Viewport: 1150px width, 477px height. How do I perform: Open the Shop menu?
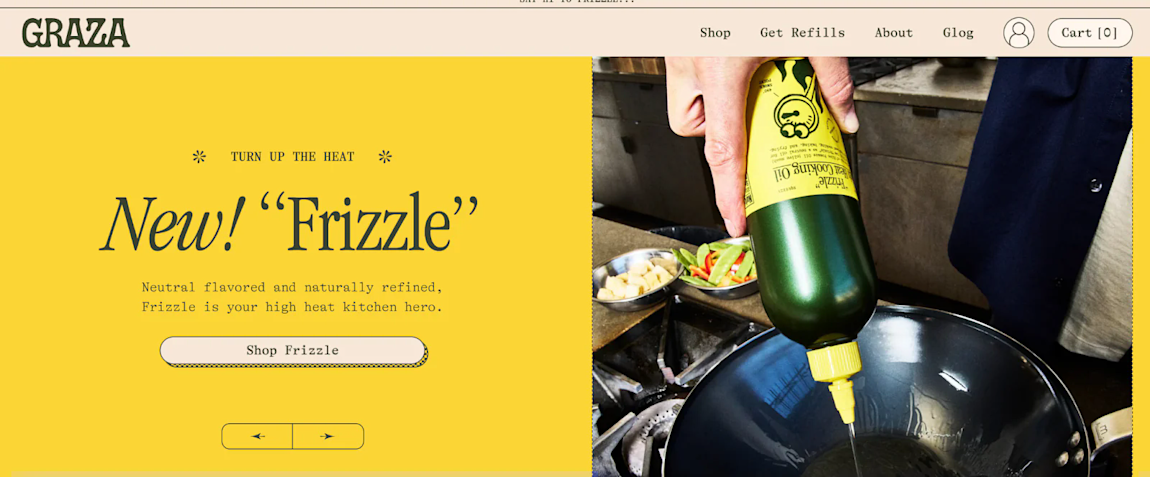pos(715,33)
